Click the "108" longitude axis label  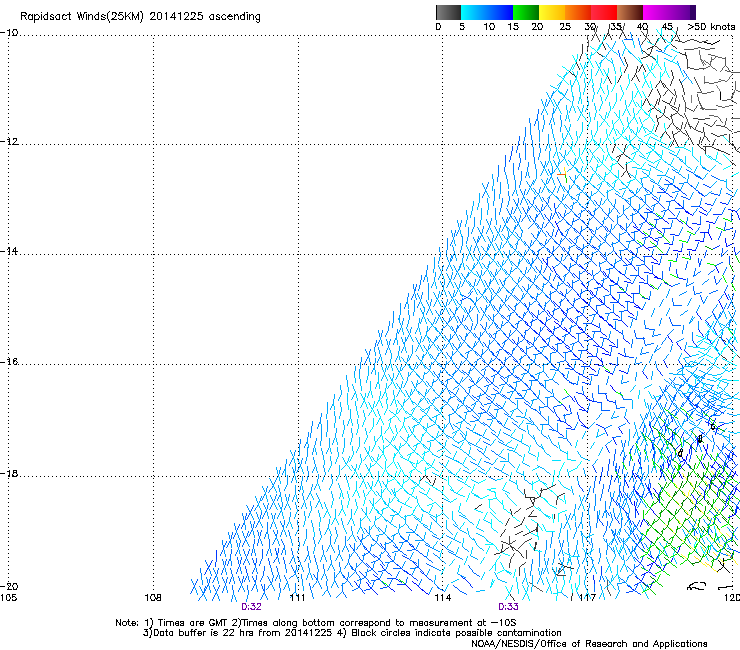[153, 598]
